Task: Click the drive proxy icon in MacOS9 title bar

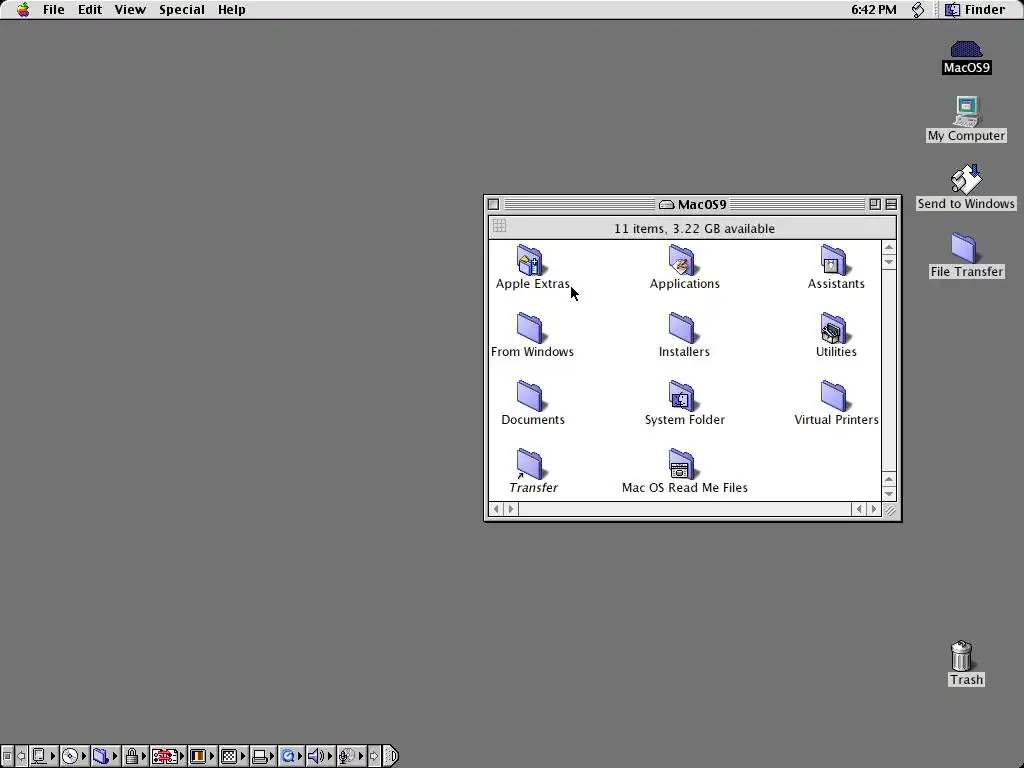Action: (666, 204)
